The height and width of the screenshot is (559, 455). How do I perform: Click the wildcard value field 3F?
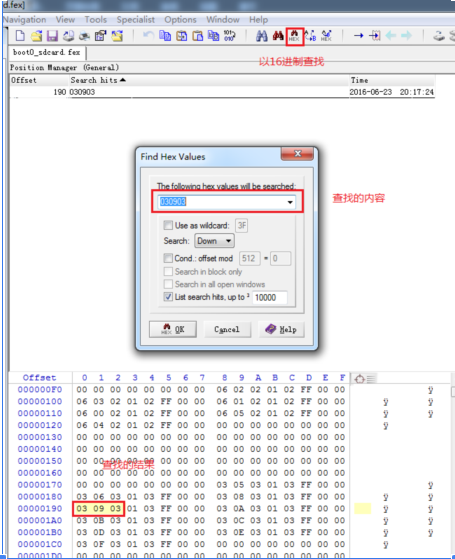(241, 225)
